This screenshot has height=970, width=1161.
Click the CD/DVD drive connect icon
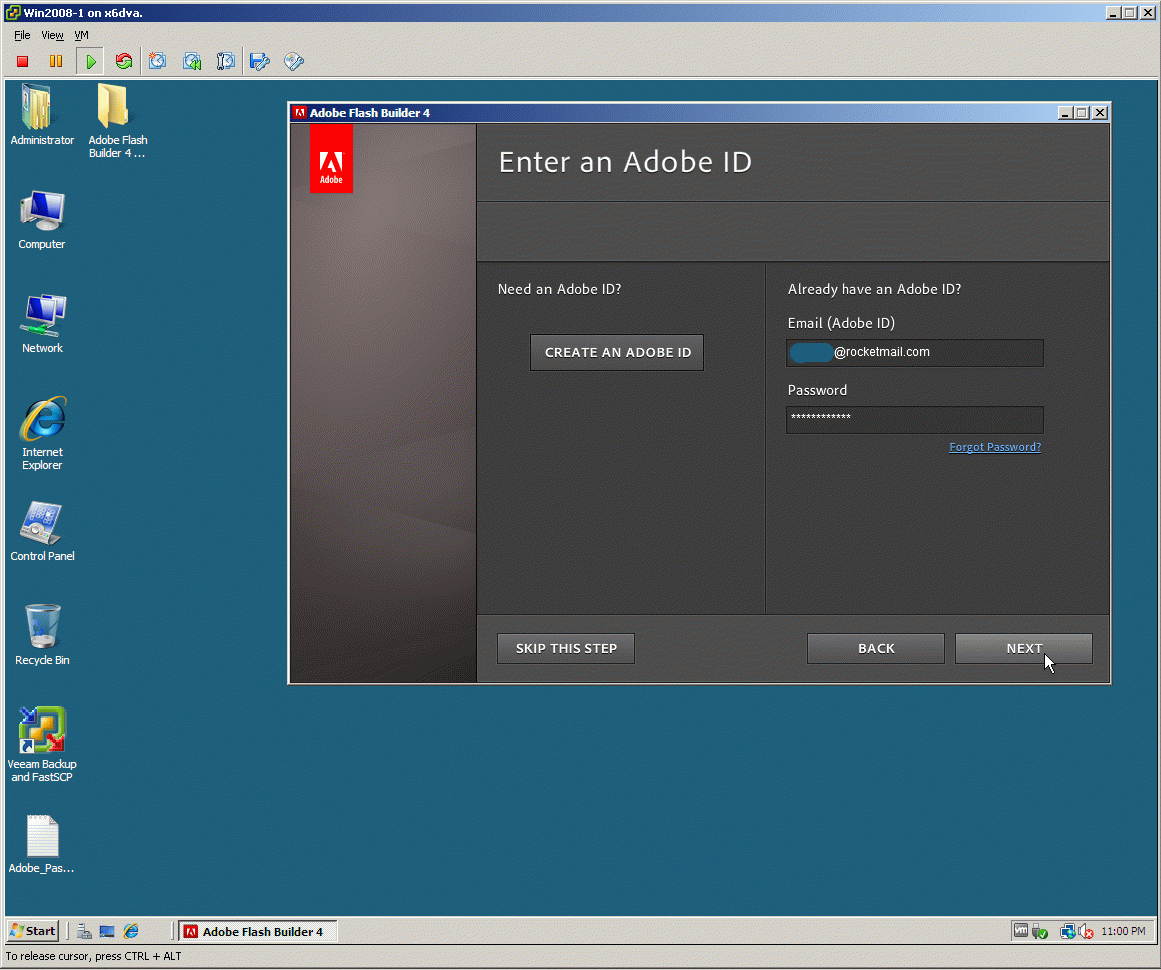click(x=294, y=61)
